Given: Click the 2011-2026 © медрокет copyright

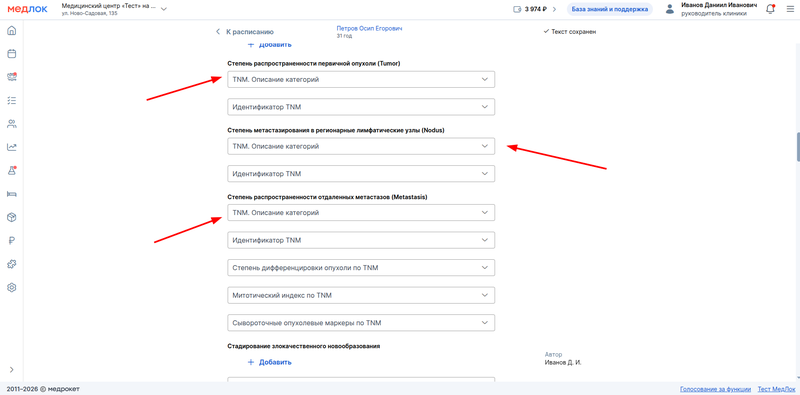Looking at the screenshot, I should point(43,389).
